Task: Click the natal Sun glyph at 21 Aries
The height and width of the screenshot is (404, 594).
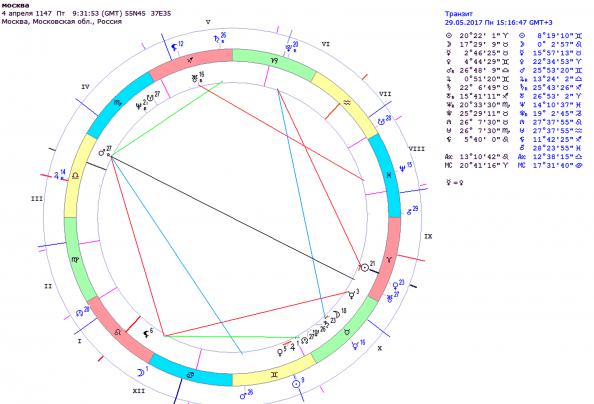Action: click(x=364, y=268)
